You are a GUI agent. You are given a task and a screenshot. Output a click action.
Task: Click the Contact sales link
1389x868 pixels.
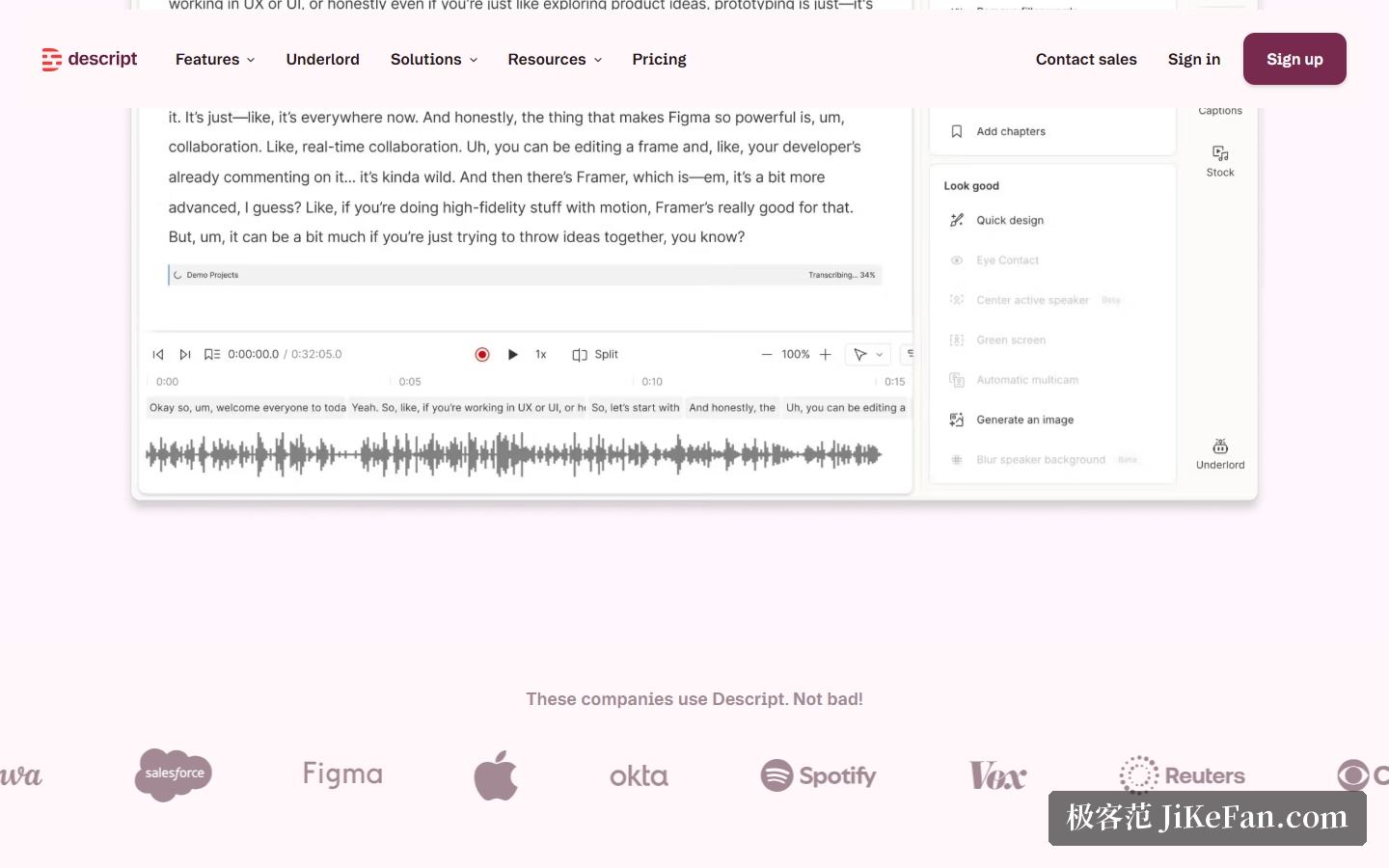point(1086,59)
